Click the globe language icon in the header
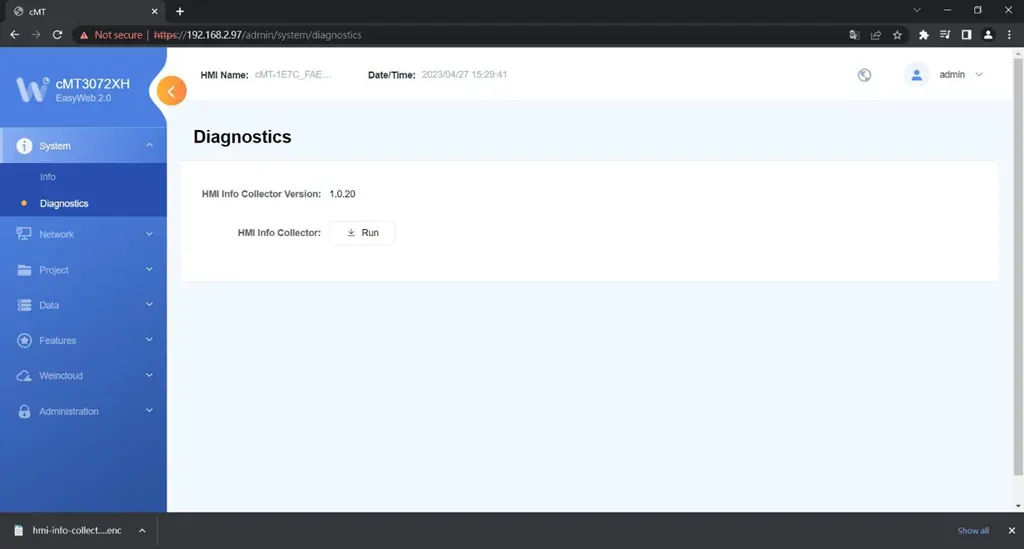This screenshot has width=1024, height=549. tap(864, 75)
